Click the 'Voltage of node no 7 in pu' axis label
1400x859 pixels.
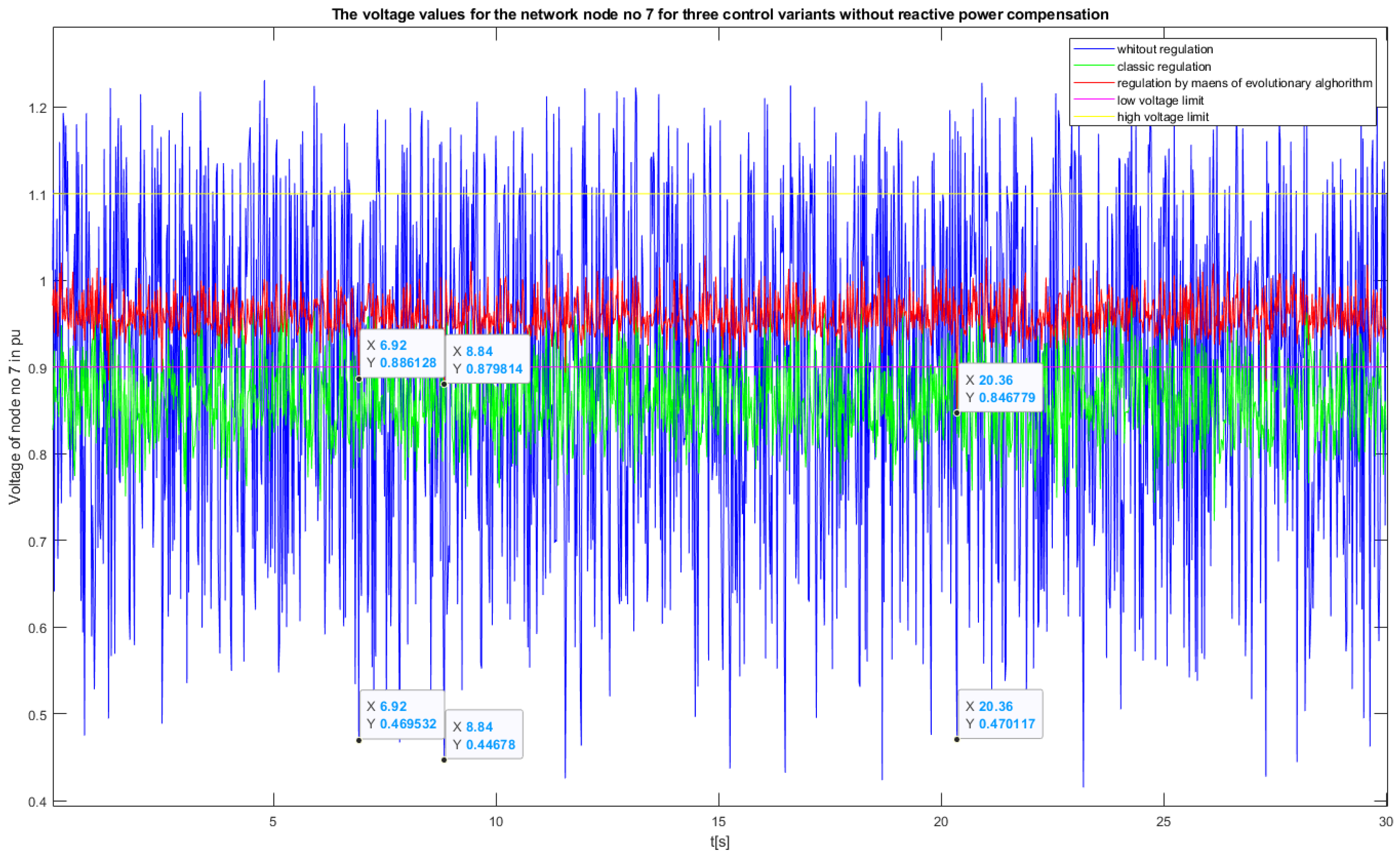point(15,417)
